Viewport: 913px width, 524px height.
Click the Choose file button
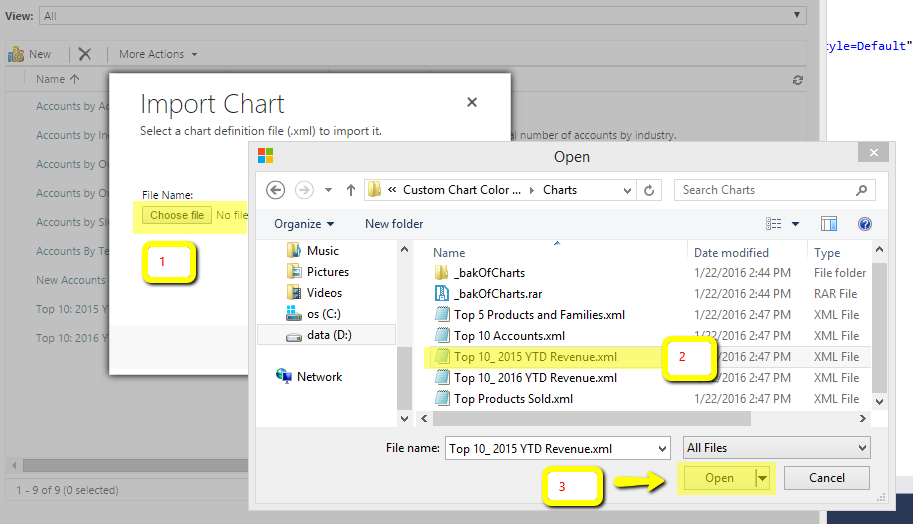[177, 215]
